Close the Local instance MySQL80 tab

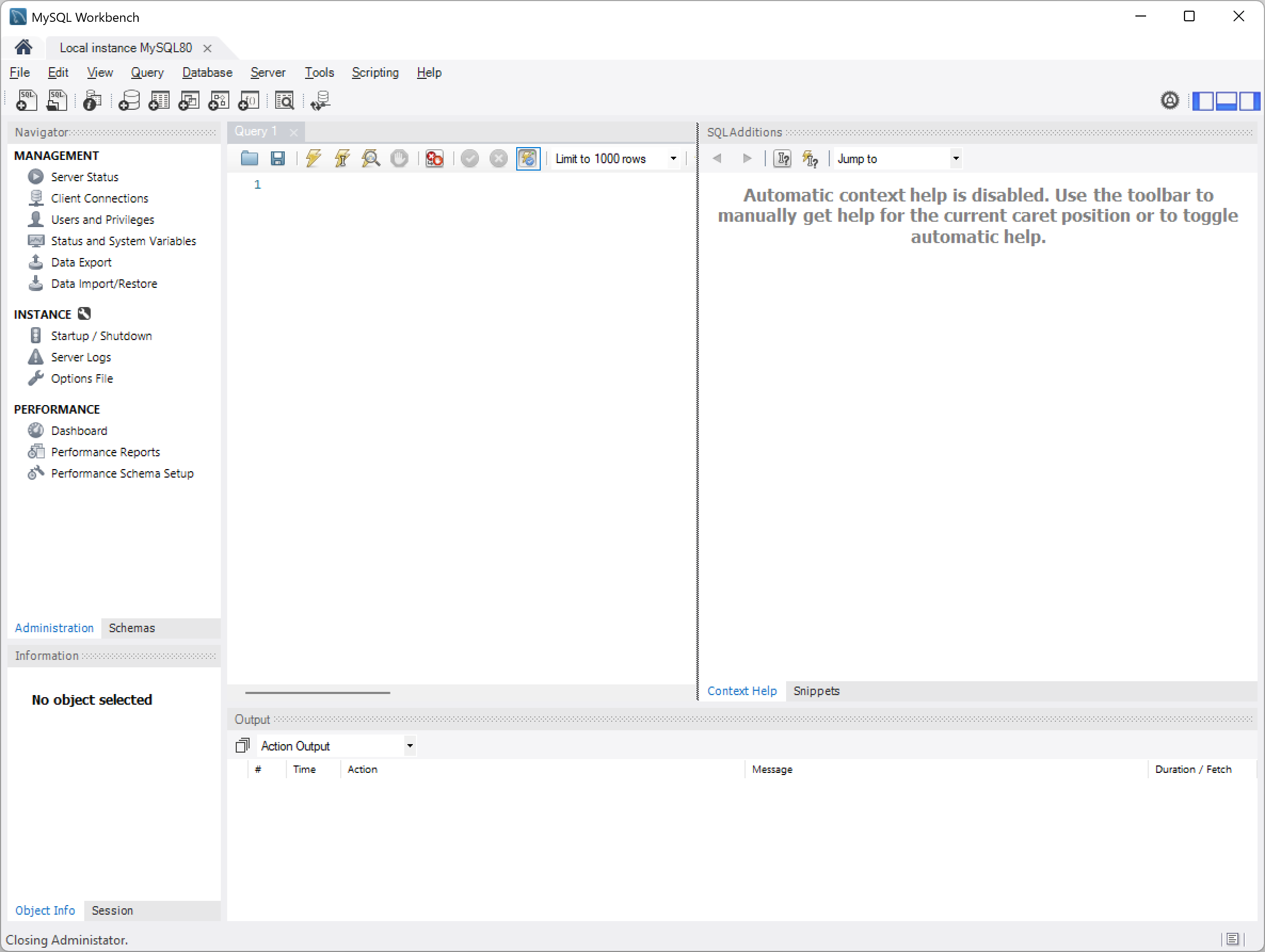(207, 49)
